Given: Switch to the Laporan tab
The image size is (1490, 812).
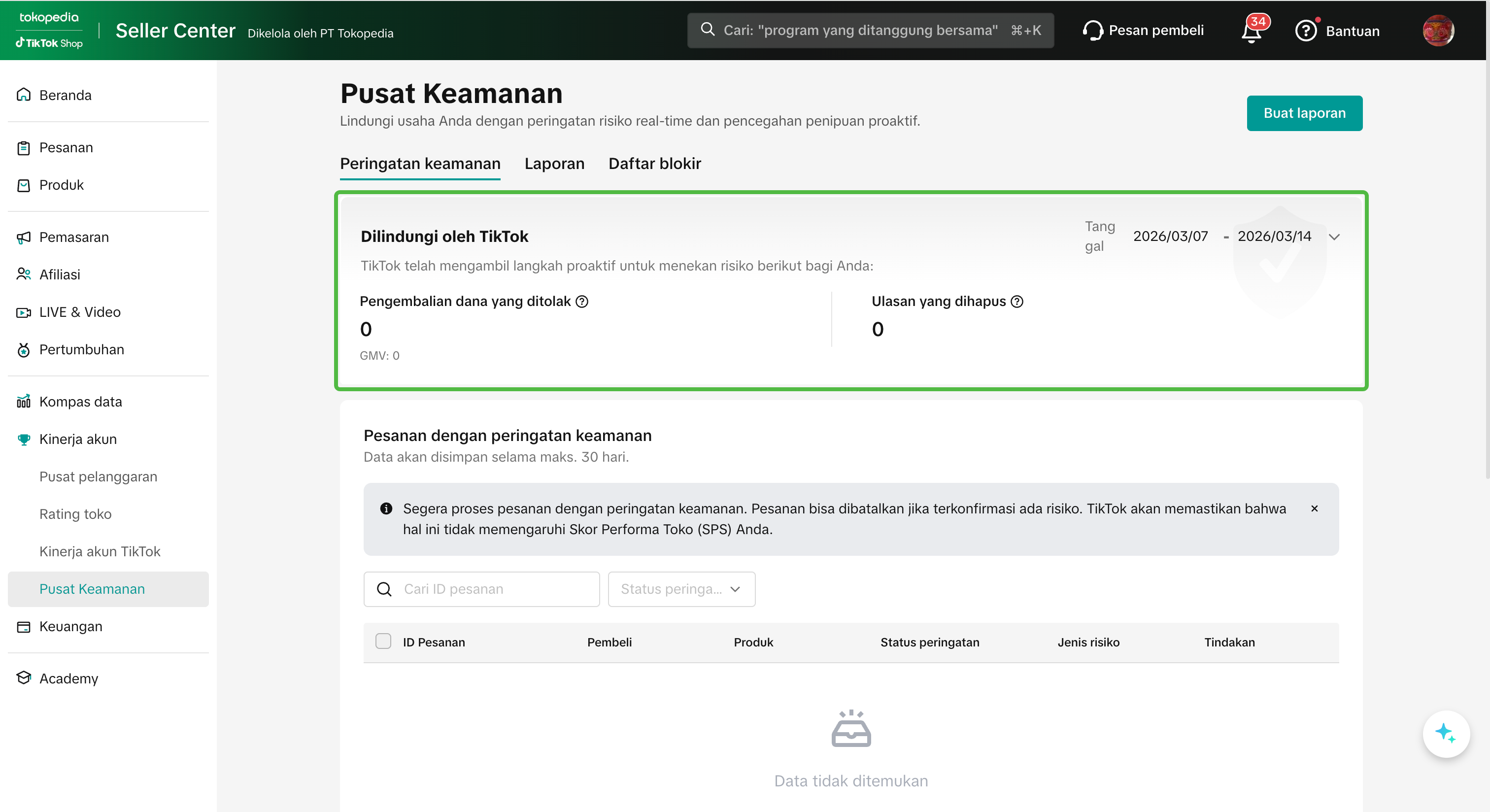Looking at the screenshot, I should (x=554, y=164).
